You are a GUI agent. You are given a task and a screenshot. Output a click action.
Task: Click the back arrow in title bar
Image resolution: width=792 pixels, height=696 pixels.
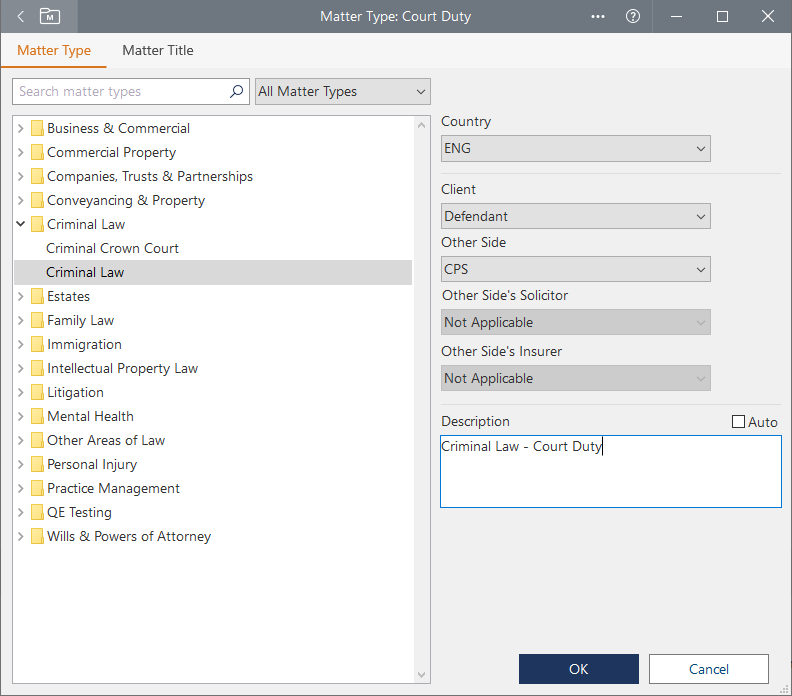tap(21, 16)
